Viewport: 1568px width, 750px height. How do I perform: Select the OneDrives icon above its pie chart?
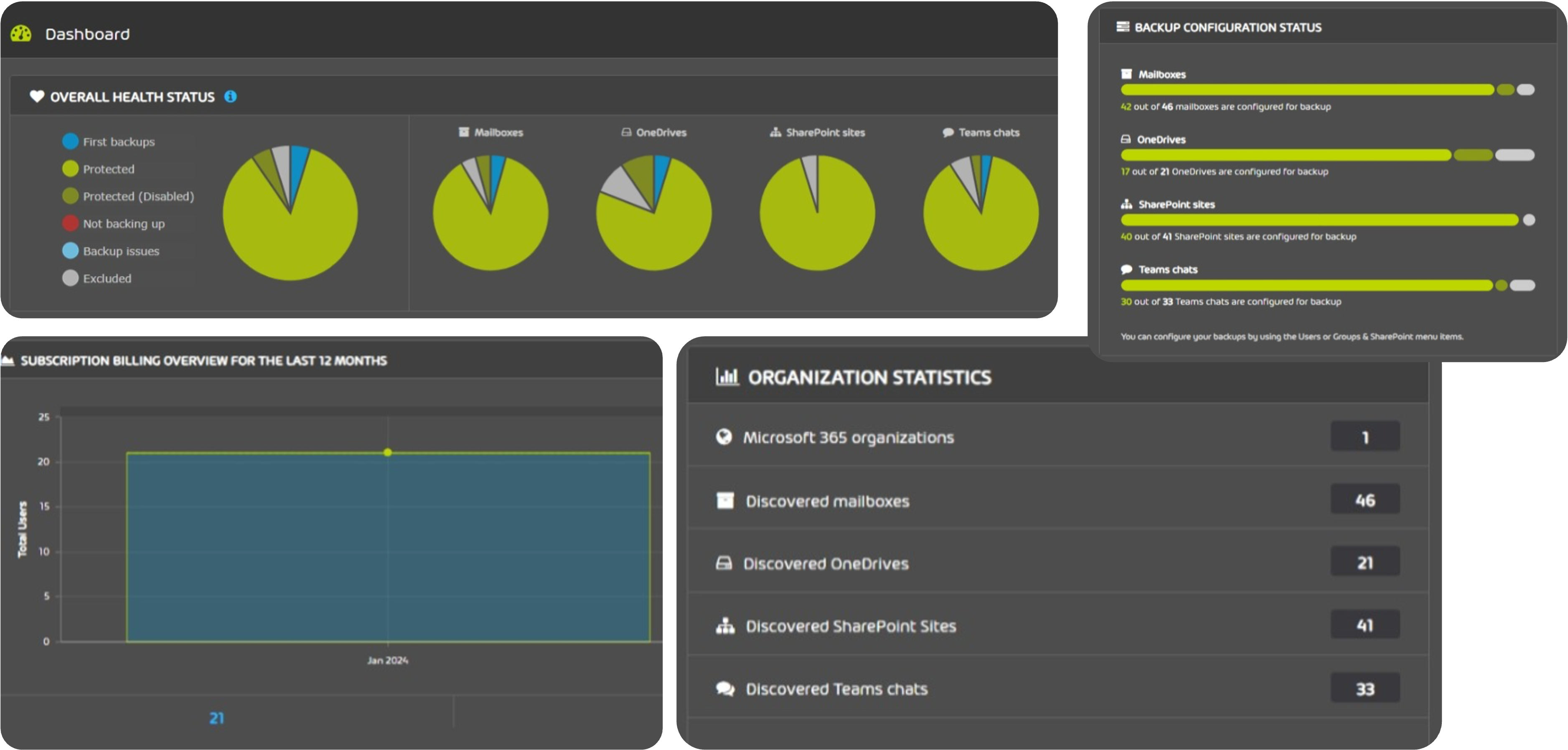[626, 132]
